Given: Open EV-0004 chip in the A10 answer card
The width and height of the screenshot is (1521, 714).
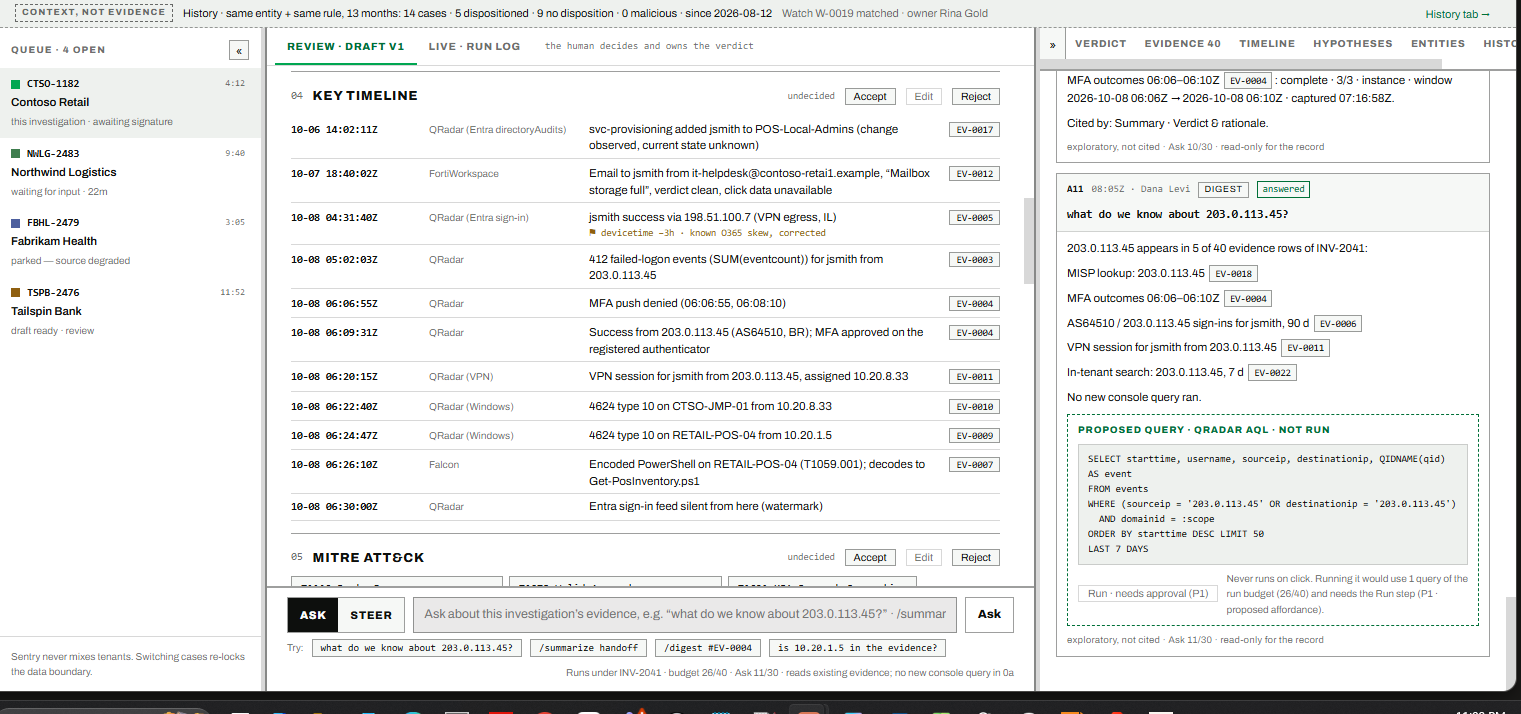Looking at the screenshot, I should [1249, 81].
